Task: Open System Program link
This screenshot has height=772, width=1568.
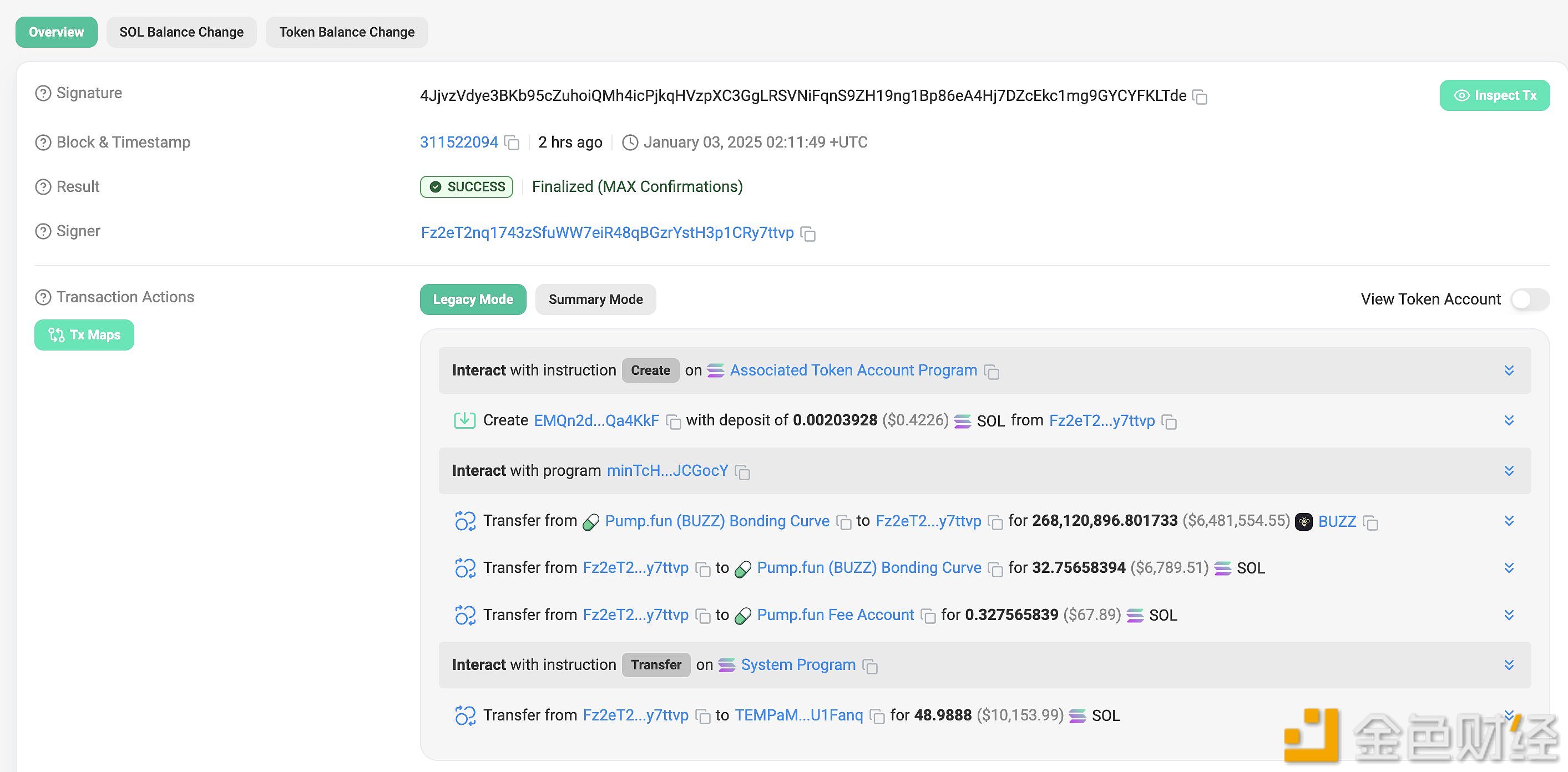Action: click(x=798, y=665)
